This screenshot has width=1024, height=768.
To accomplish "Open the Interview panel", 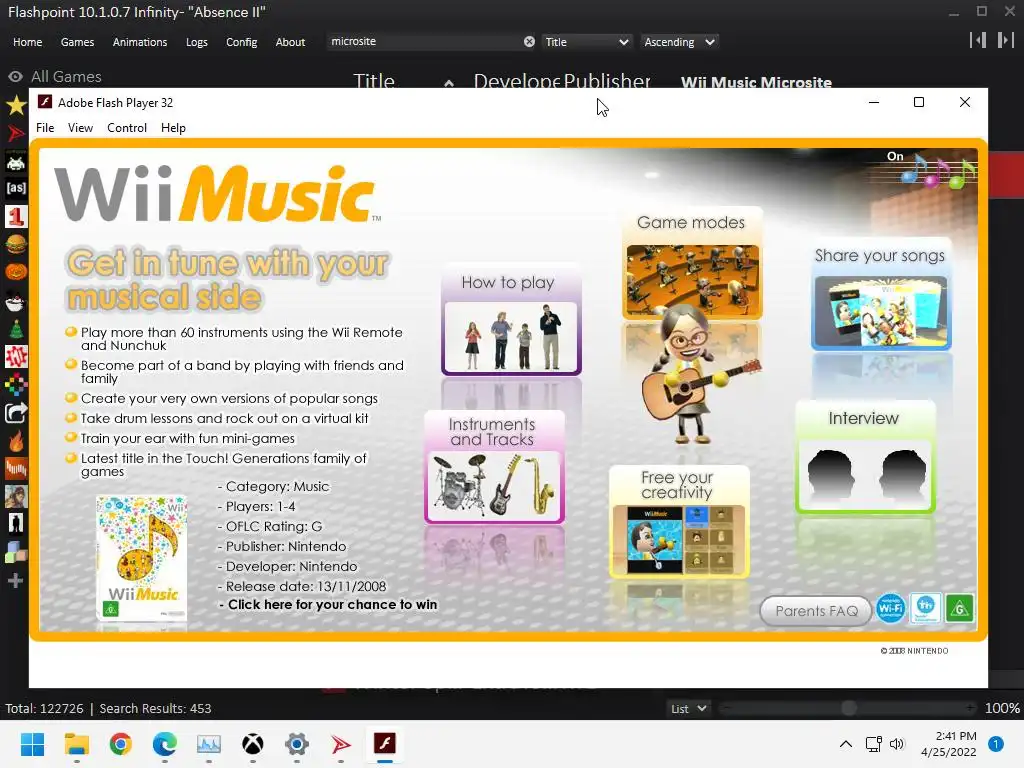I will tap(865, 457).
